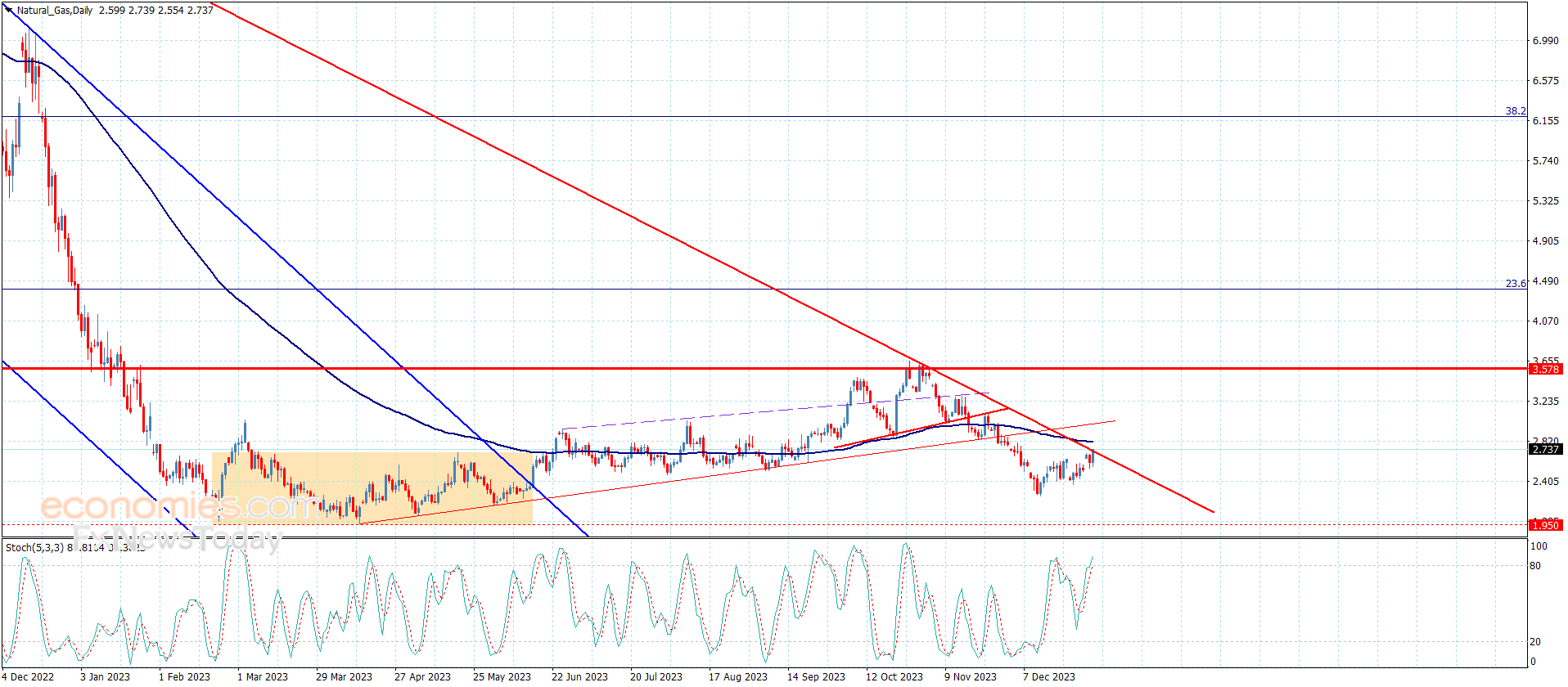Click the 5.325 price axis label

1546,200
